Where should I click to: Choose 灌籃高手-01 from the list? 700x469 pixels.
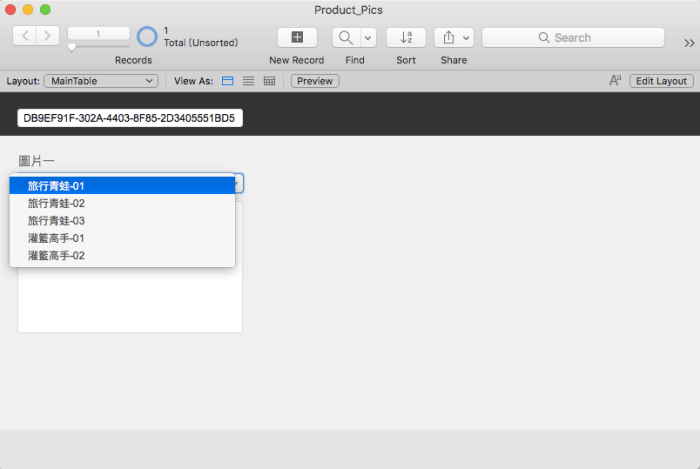pyautogui.click(x=56, y=238)
